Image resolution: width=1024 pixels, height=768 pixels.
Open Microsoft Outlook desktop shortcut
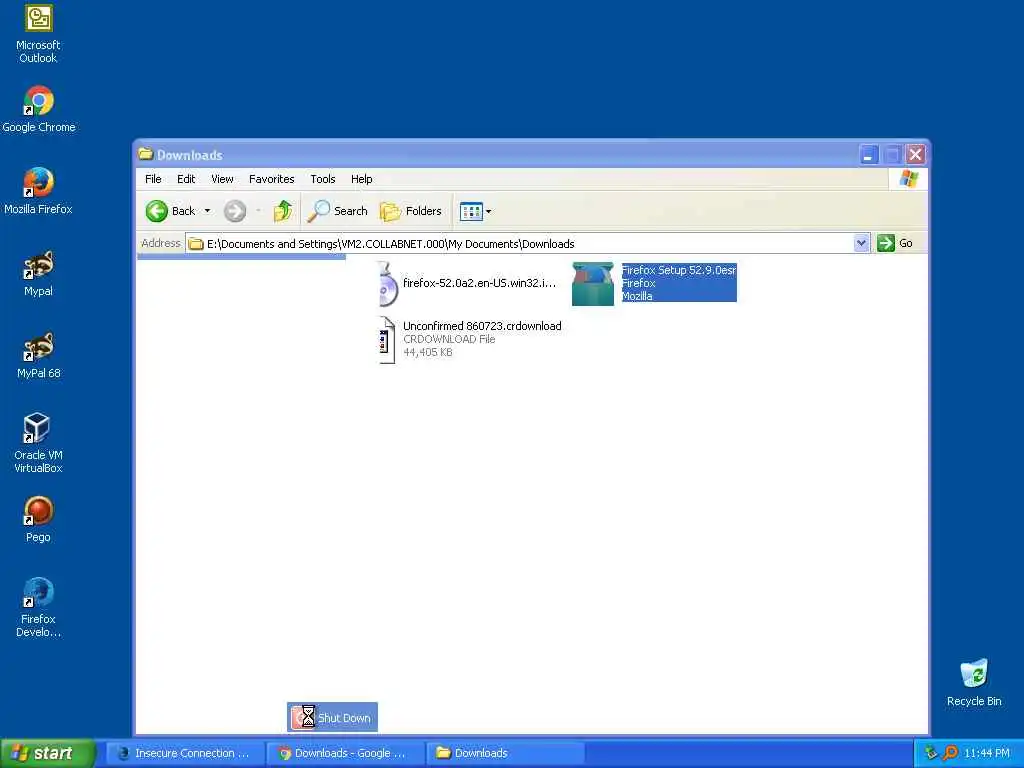point(39,34)
